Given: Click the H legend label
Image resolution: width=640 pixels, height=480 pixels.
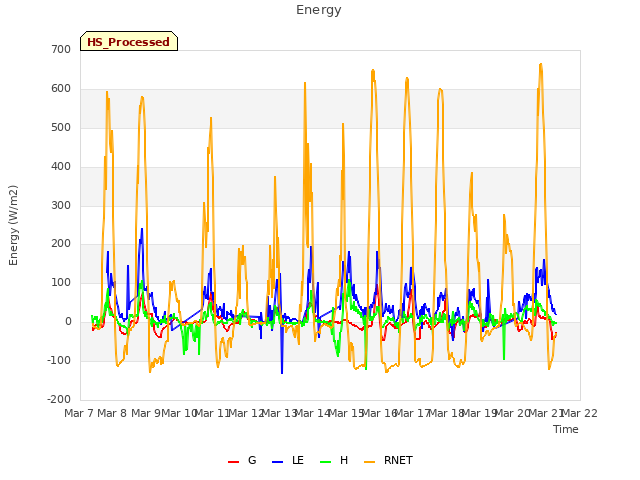Looking at the screenshot, I should (x=344, y=460).
